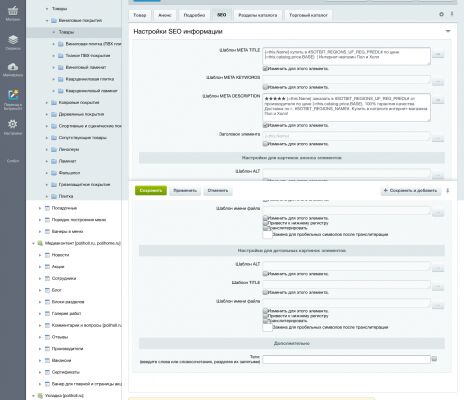Expand the Ламинат tree node

[47, 161]
